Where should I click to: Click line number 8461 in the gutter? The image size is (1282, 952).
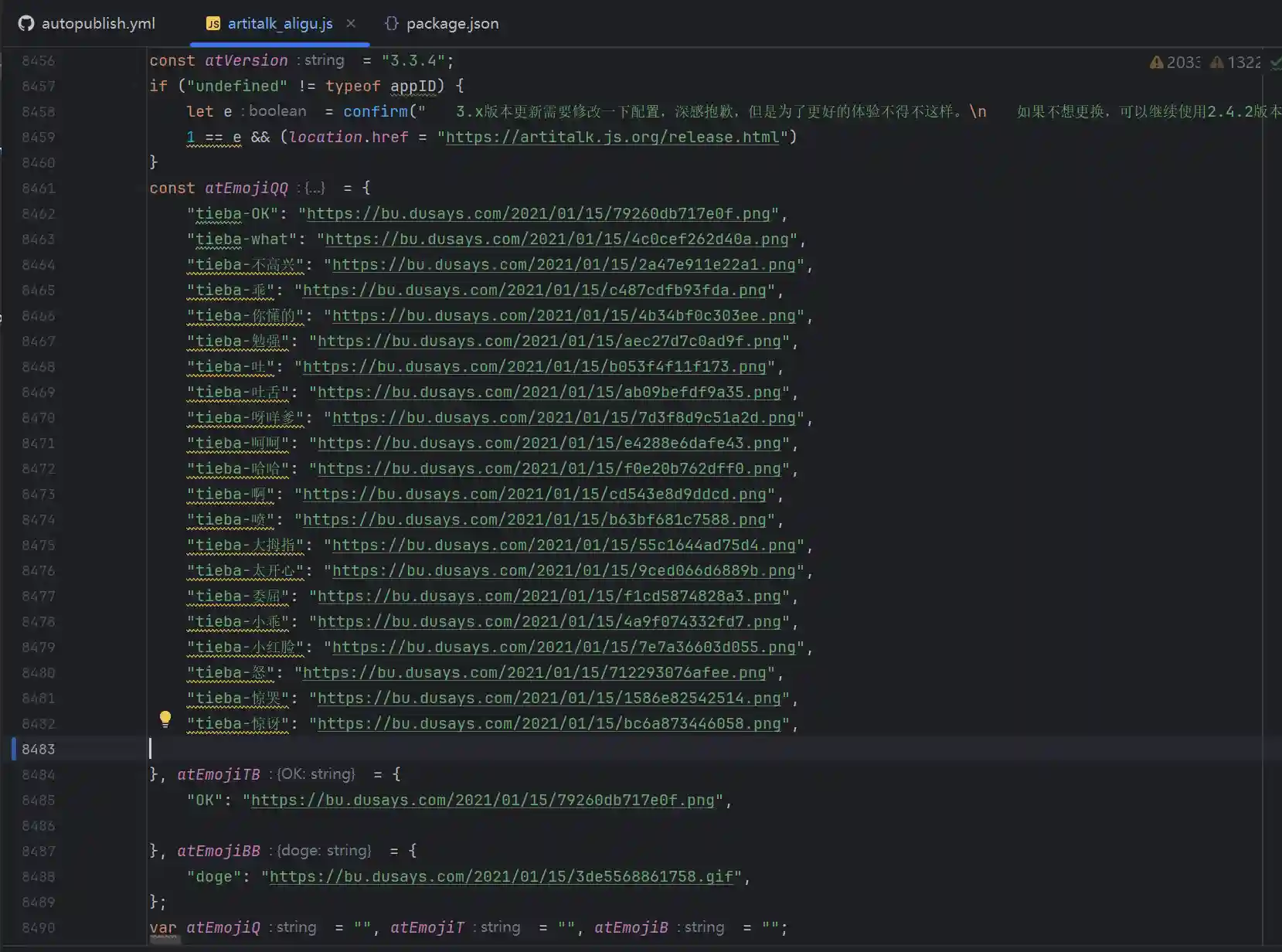click(39, 189)
